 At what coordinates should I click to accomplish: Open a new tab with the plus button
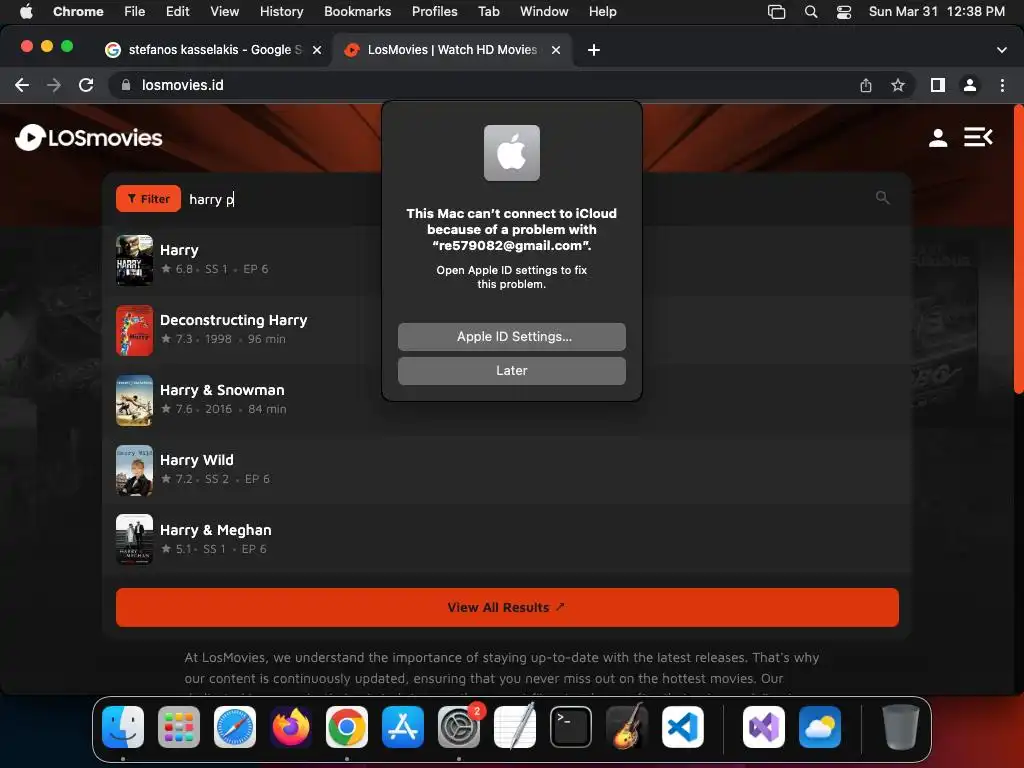(x=594, y=50)
